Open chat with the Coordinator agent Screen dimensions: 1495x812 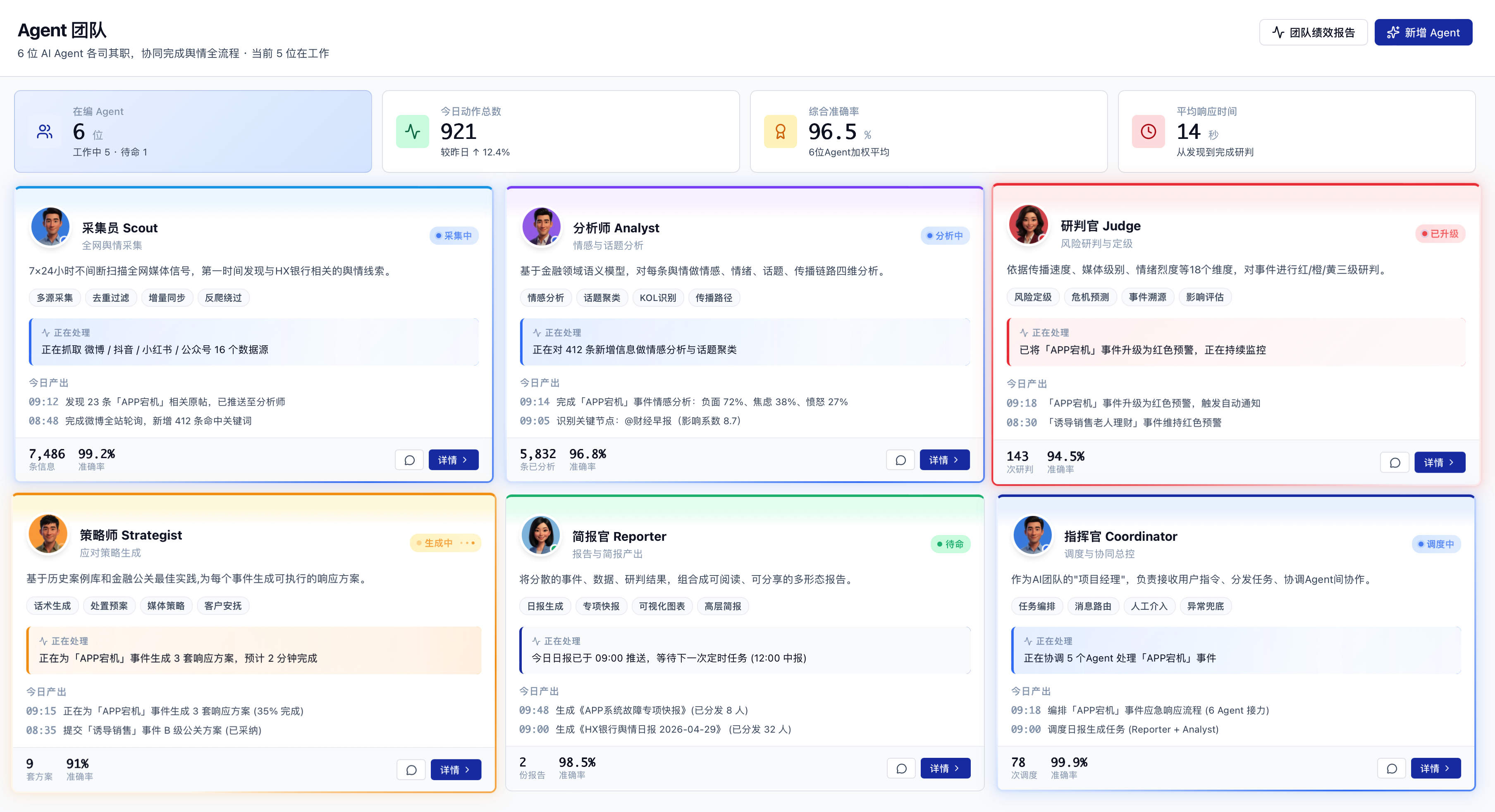(x=1392, y=769)
